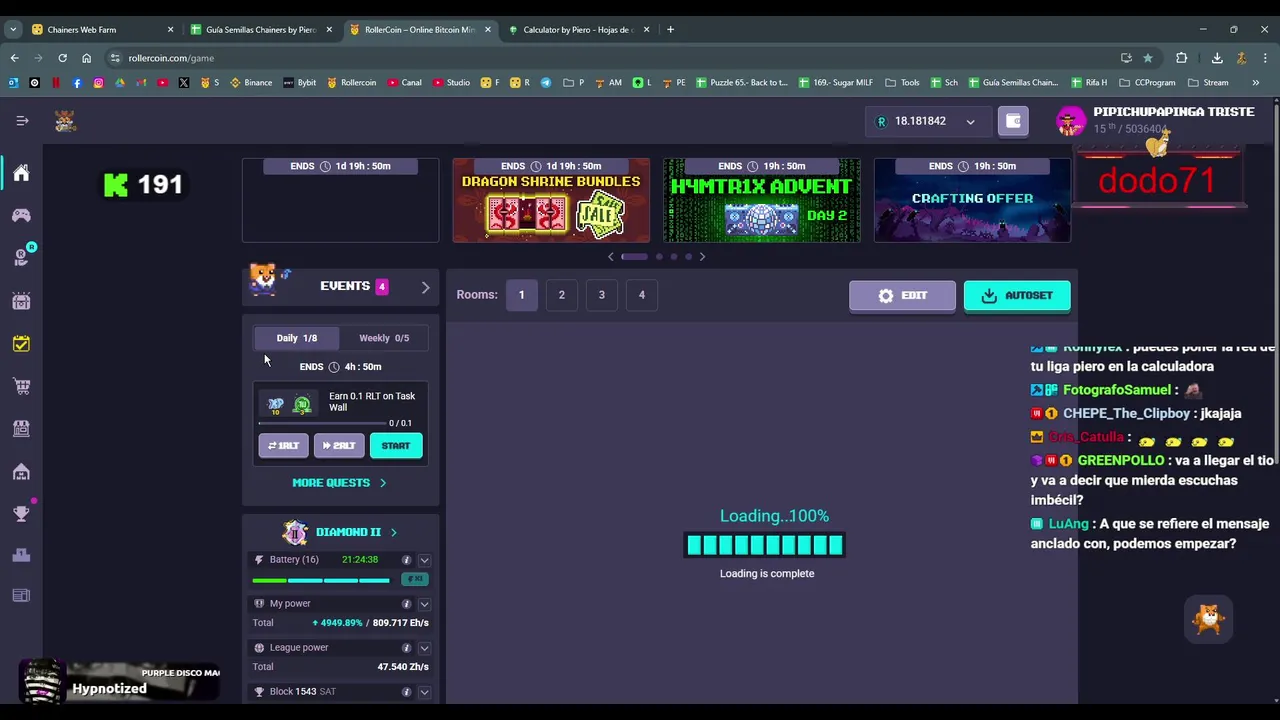
Task: Switch to Guía Semillas Chainers browser tab
Action: (260, 30)
